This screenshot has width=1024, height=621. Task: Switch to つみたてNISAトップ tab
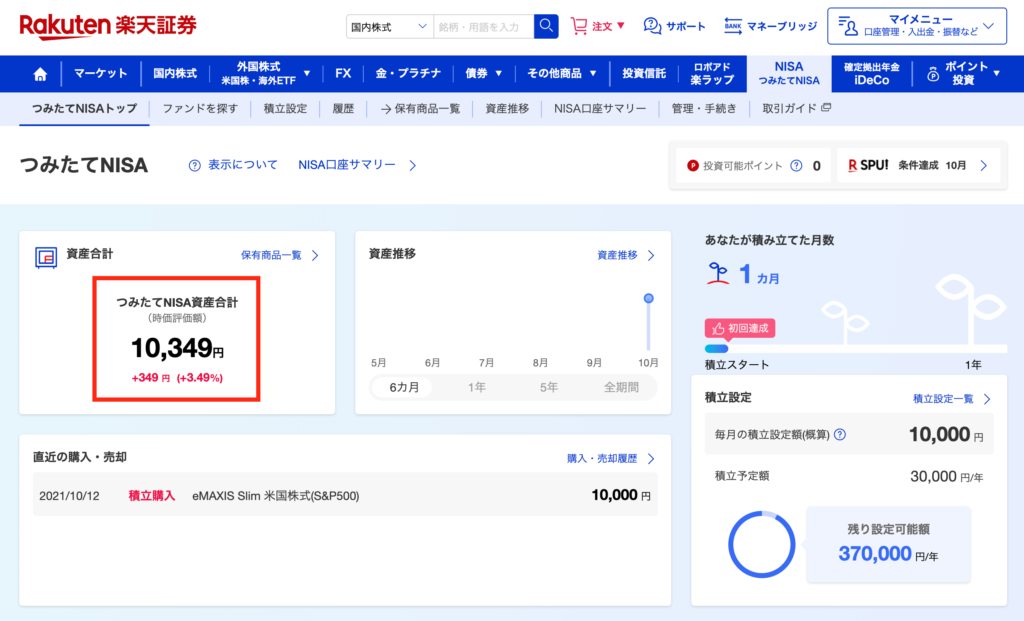pos(84,108)
